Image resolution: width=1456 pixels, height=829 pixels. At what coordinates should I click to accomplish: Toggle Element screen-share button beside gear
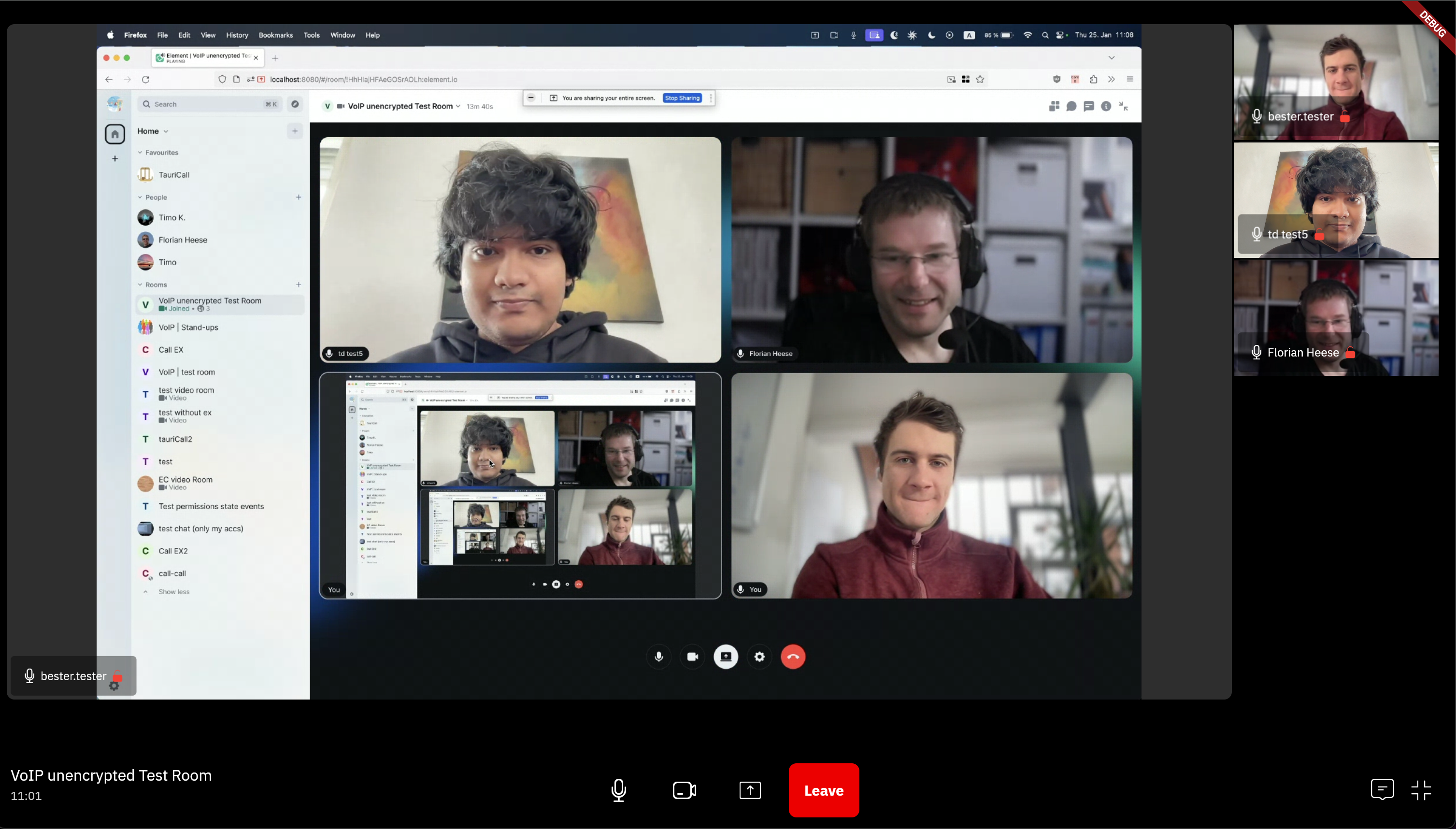pos(726,657)
